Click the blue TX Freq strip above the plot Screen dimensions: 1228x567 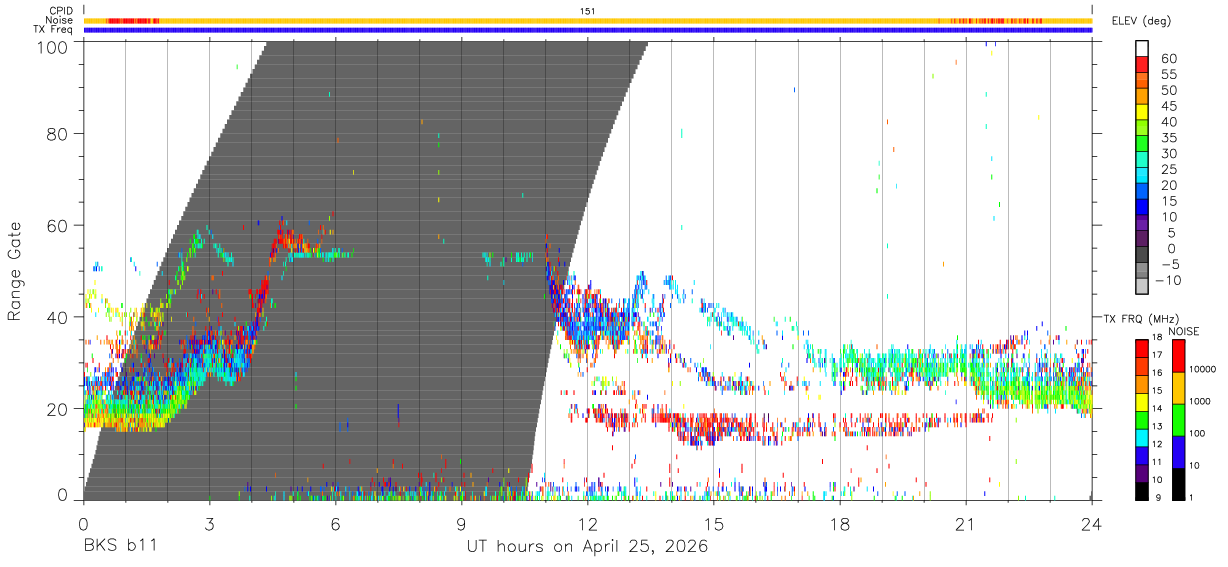tap(588, 30)
